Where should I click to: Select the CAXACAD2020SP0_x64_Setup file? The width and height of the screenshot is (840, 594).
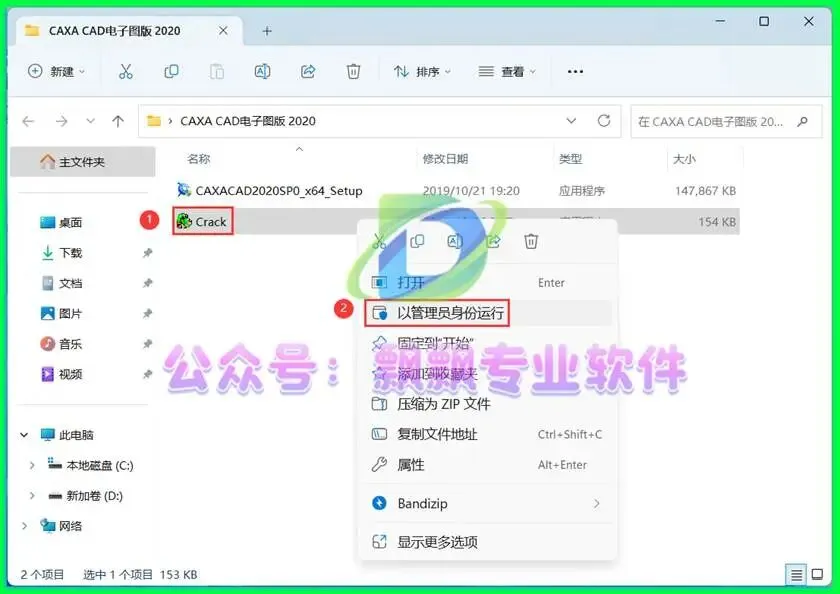[279, 191]
